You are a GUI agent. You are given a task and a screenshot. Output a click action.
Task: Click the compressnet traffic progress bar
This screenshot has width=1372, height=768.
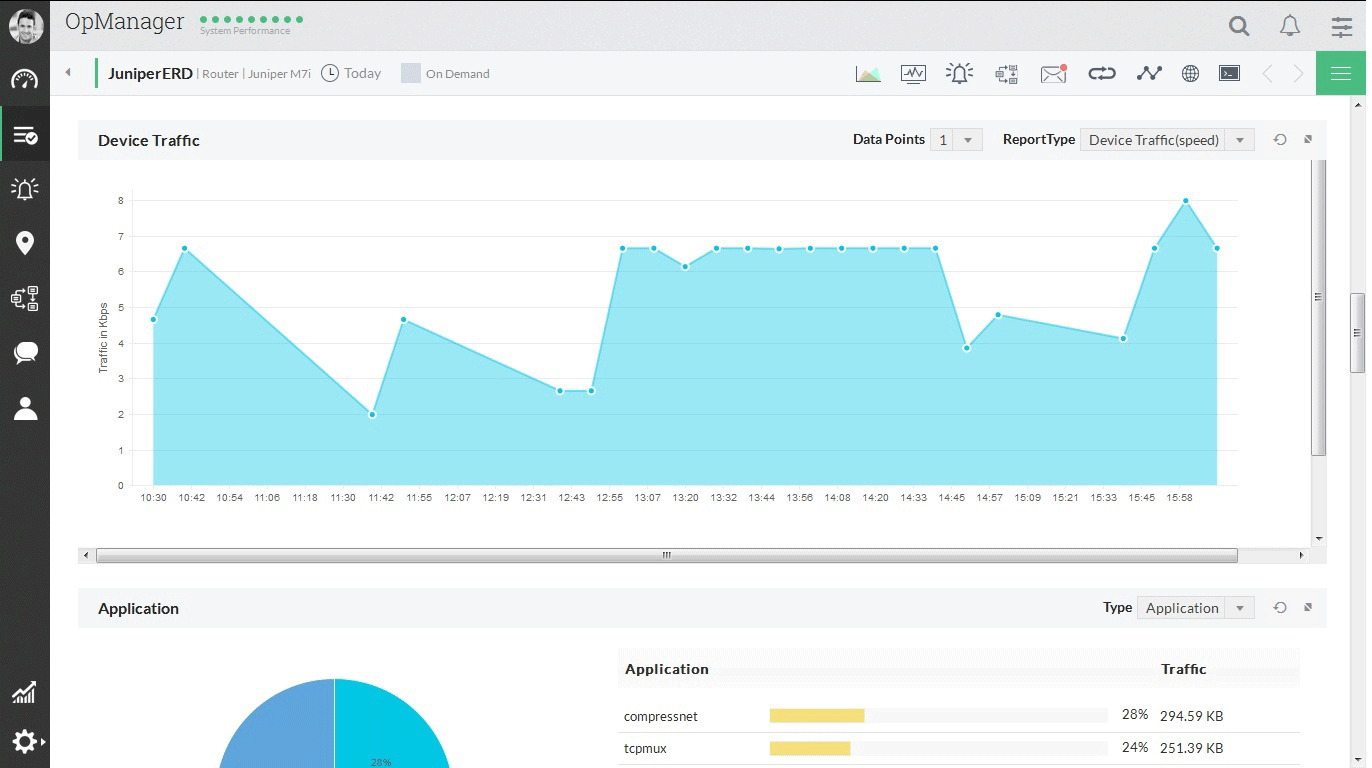click(x=938, y=716)
